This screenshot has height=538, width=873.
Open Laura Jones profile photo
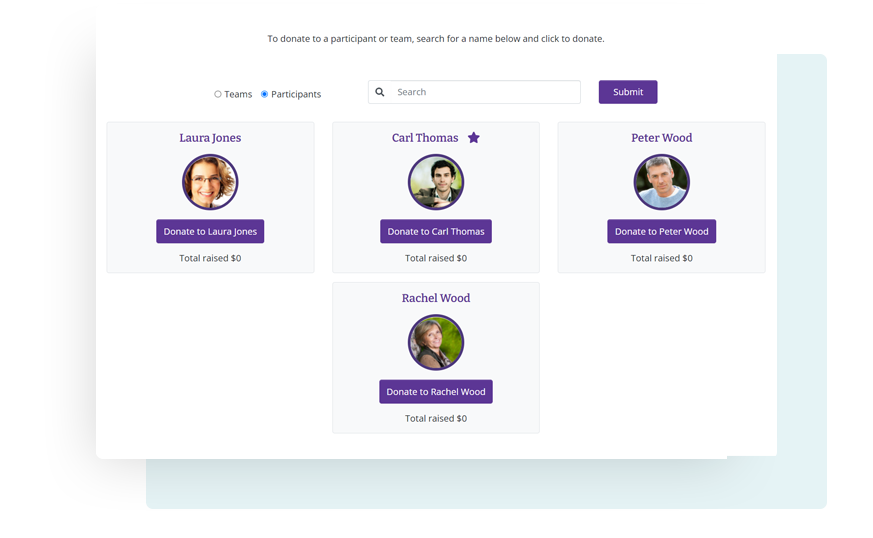pos(210,182)
